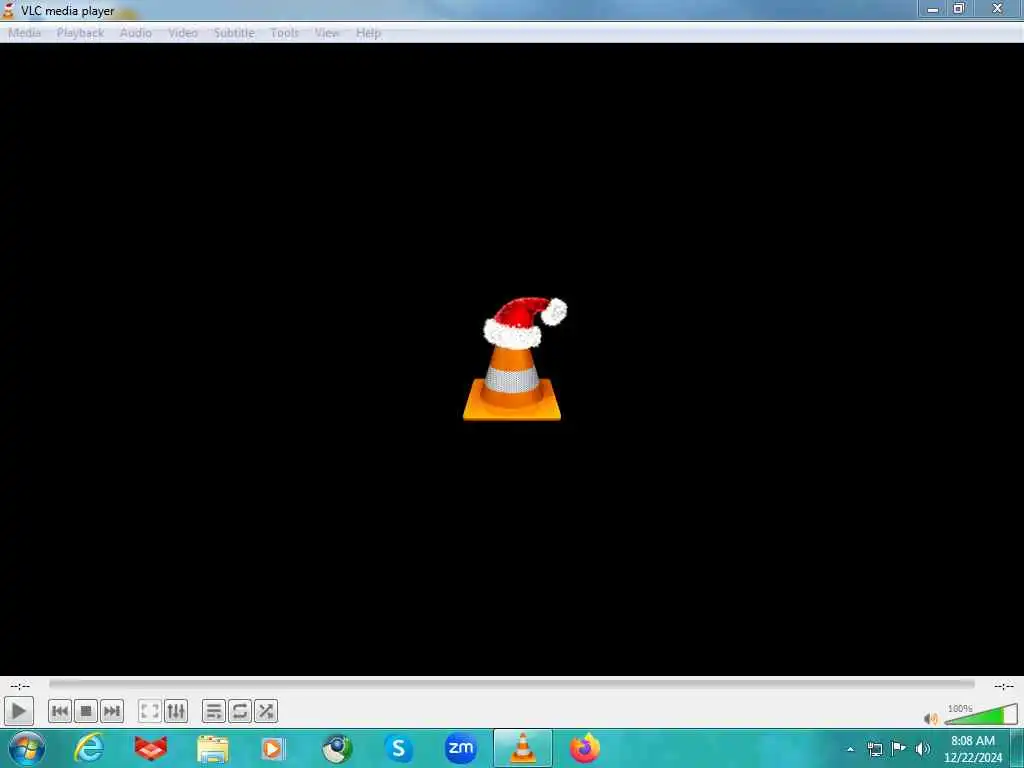Click the VLC Santa-hat cone logo in the video area

coord(514,359)
